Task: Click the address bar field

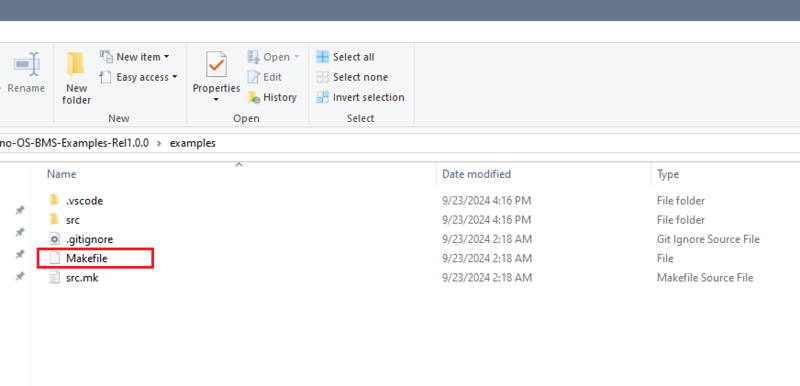Action: [x=400, y=143]
